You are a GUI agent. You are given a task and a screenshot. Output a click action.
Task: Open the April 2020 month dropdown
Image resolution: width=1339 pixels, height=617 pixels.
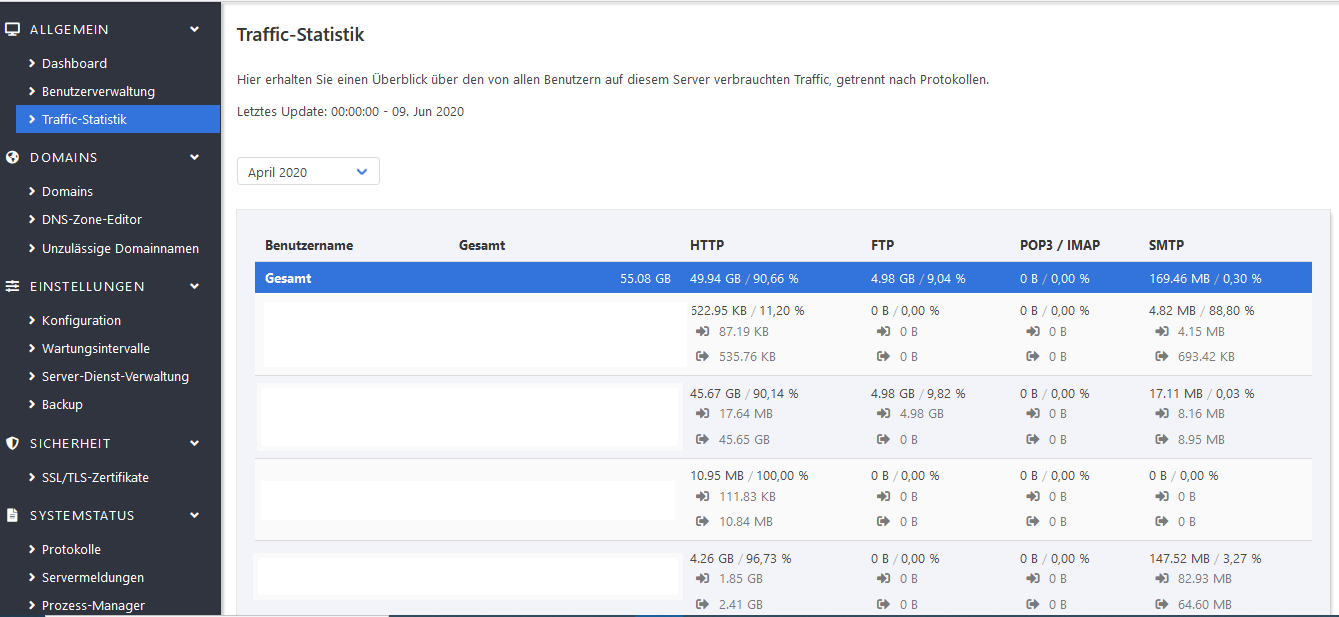(x=308, y=172)
